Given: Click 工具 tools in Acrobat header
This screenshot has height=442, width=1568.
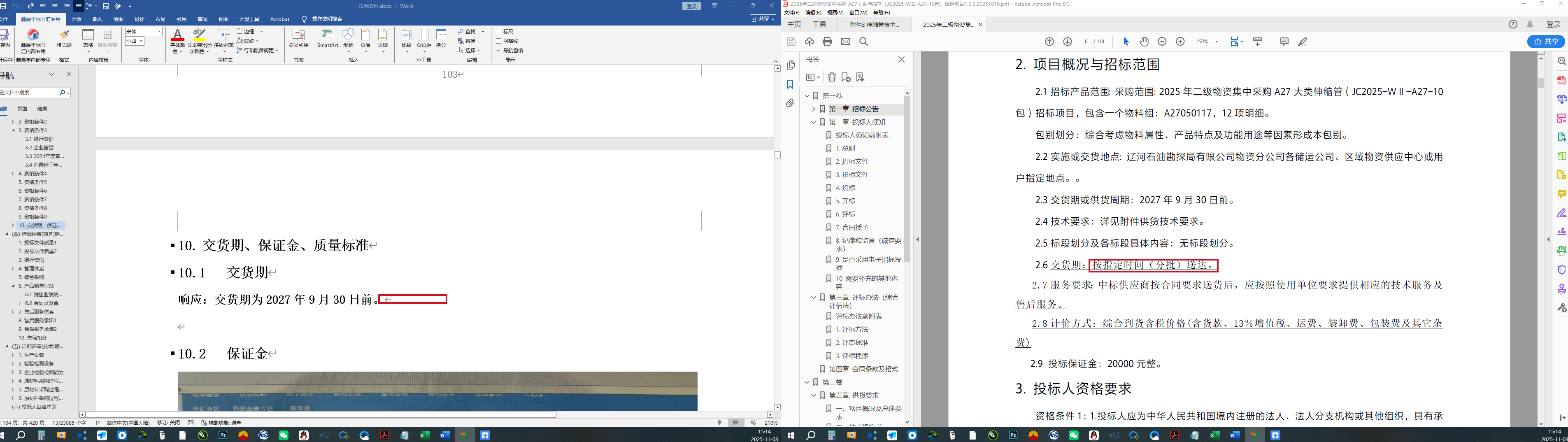Looking at the screenshot, I should [x=819, y=24].
